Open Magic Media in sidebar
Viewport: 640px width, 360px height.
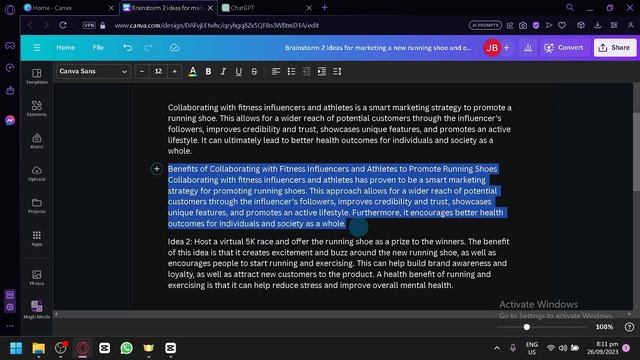tap(36, 310)
